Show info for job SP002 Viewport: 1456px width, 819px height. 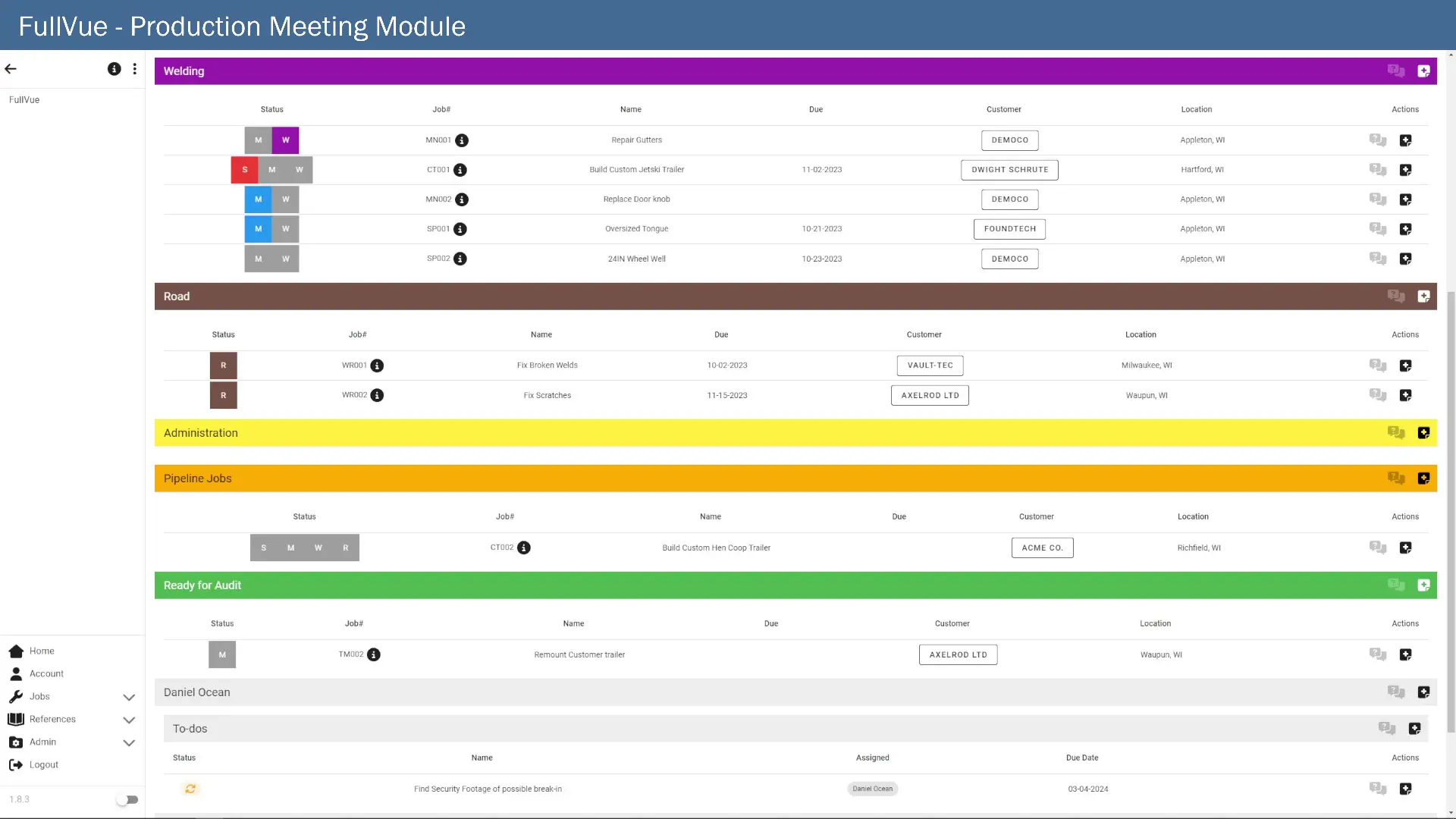click(x=460, y=259)
